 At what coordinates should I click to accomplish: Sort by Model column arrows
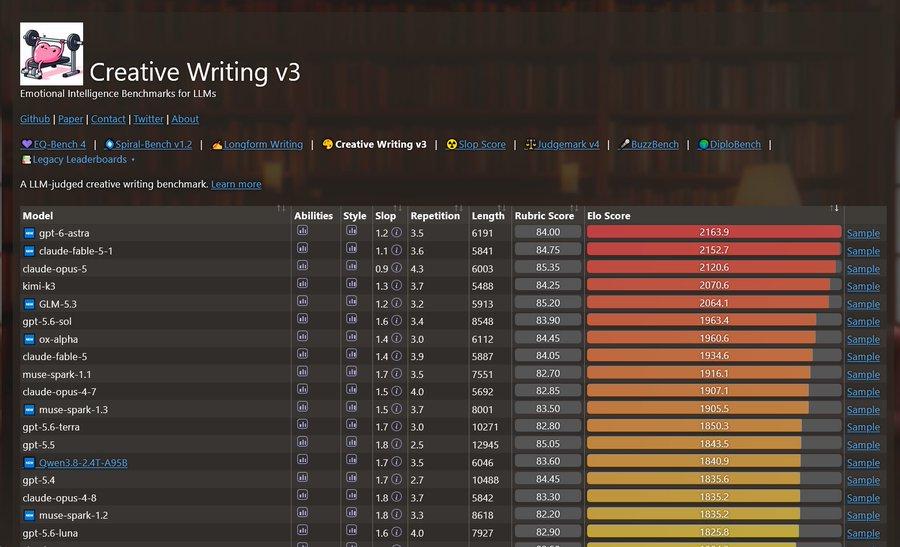(x=281, y=208)
